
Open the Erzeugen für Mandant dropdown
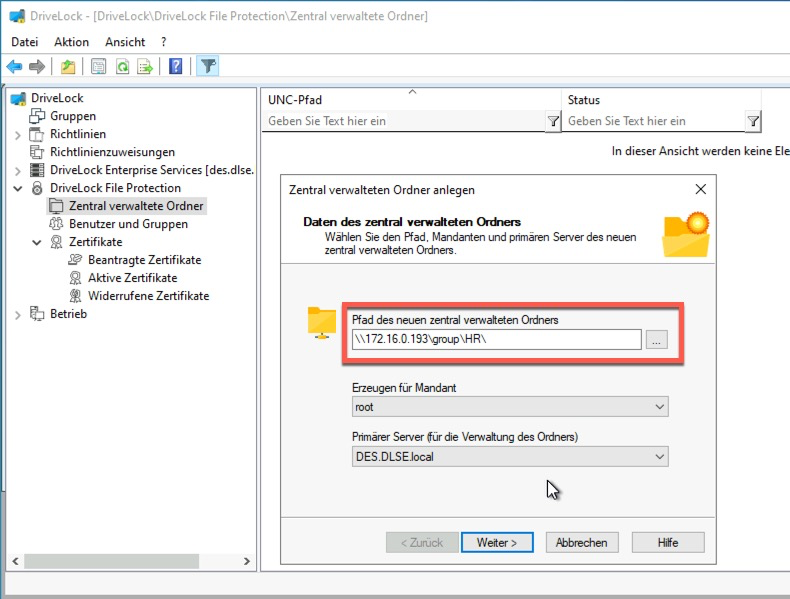(510, 407)
